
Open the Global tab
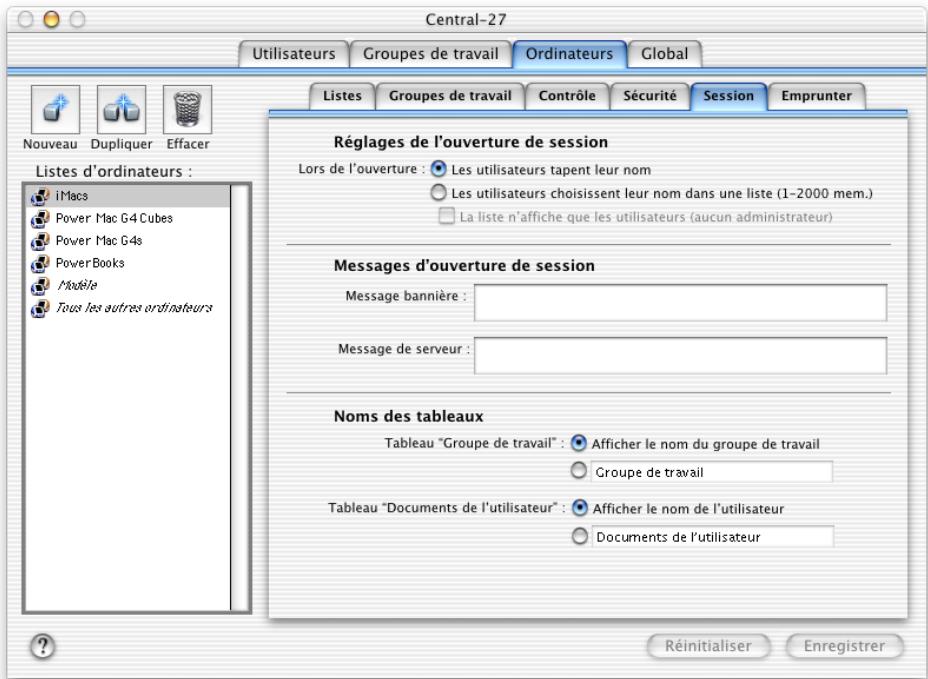pyautogui.click(x=665, y=54)
